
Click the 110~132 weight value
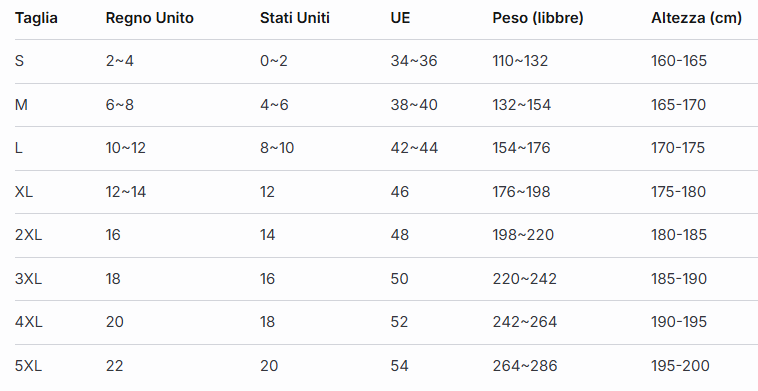[x=520, y=61]
